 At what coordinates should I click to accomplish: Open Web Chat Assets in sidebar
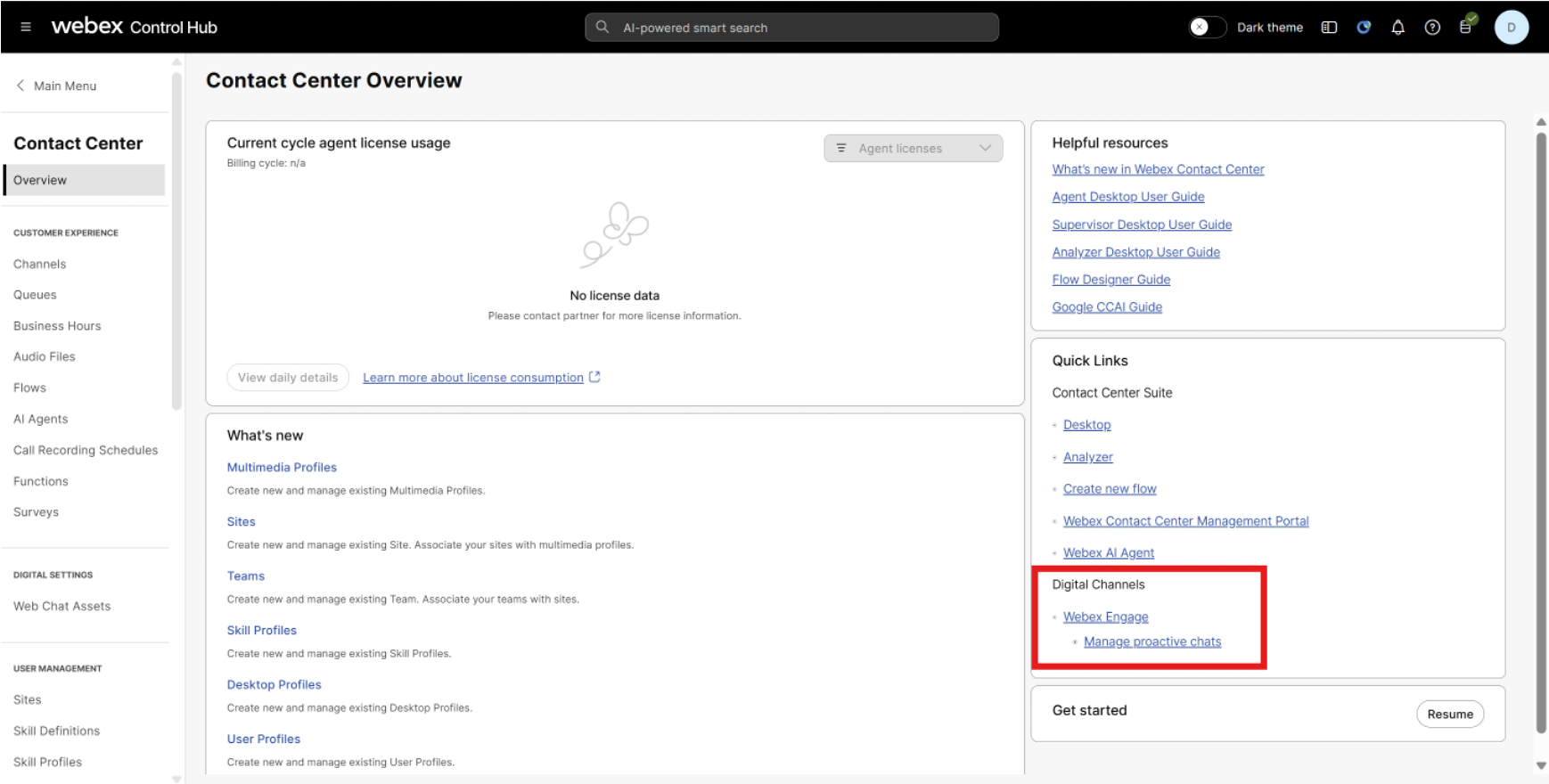pos(61,606)
